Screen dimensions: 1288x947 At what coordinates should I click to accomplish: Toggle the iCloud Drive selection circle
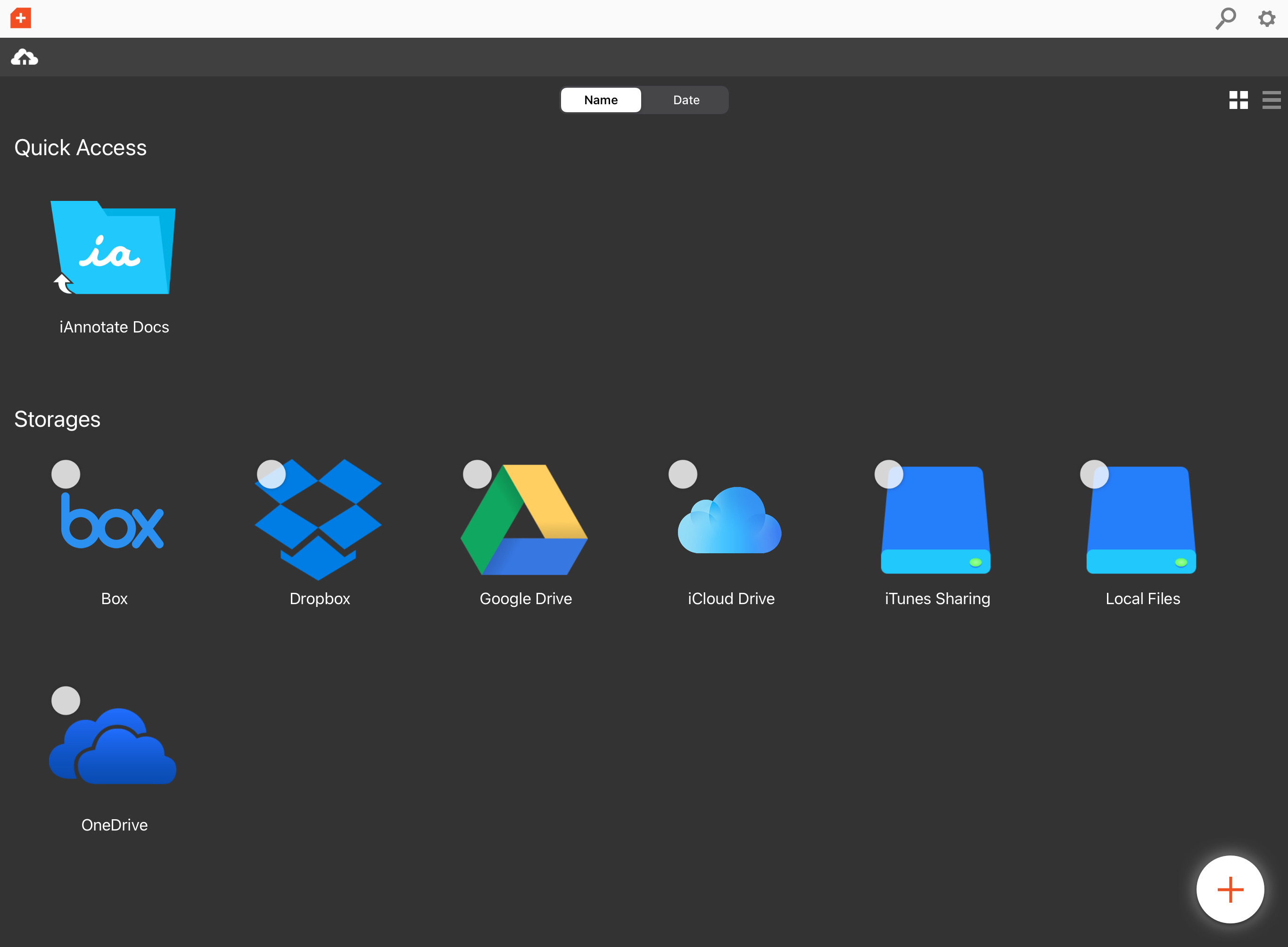tap(683, 474)
